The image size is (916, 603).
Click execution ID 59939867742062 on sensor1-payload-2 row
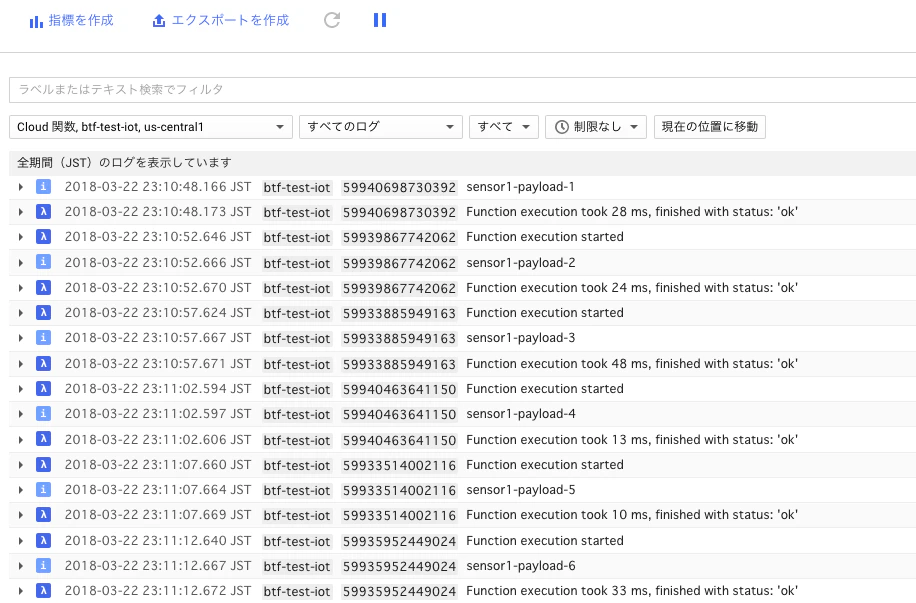point(399,264)
